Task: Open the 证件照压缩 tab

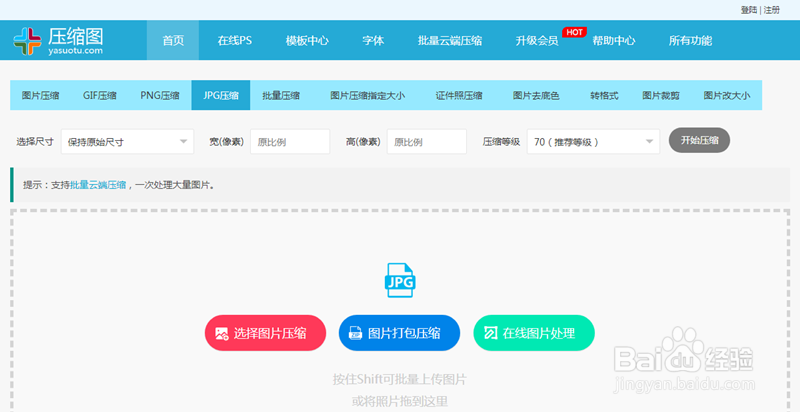Action: click(x=459, y=95)
